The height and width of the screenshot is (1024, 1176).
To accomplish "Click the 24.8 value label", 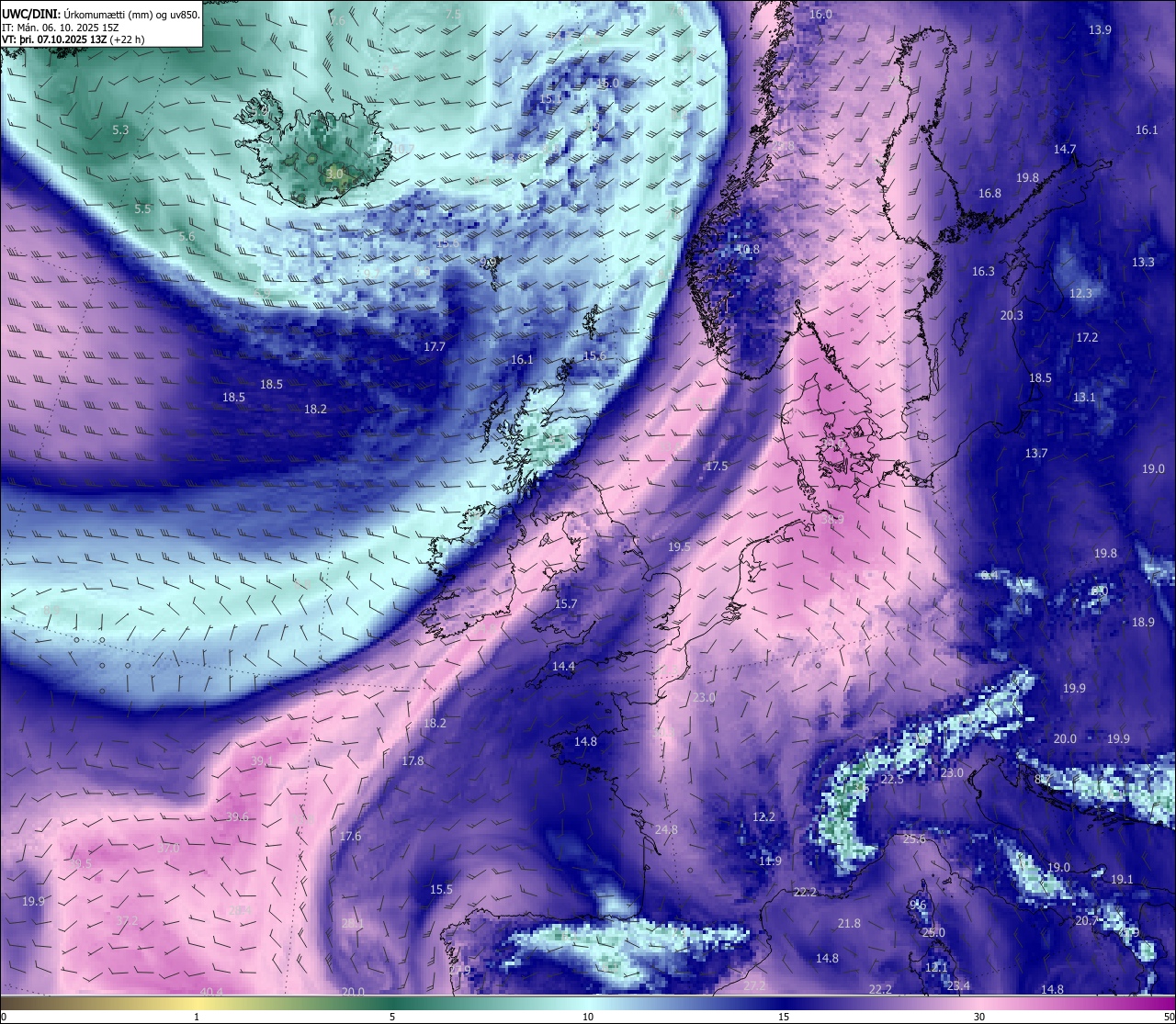I will tap(666, 829).
